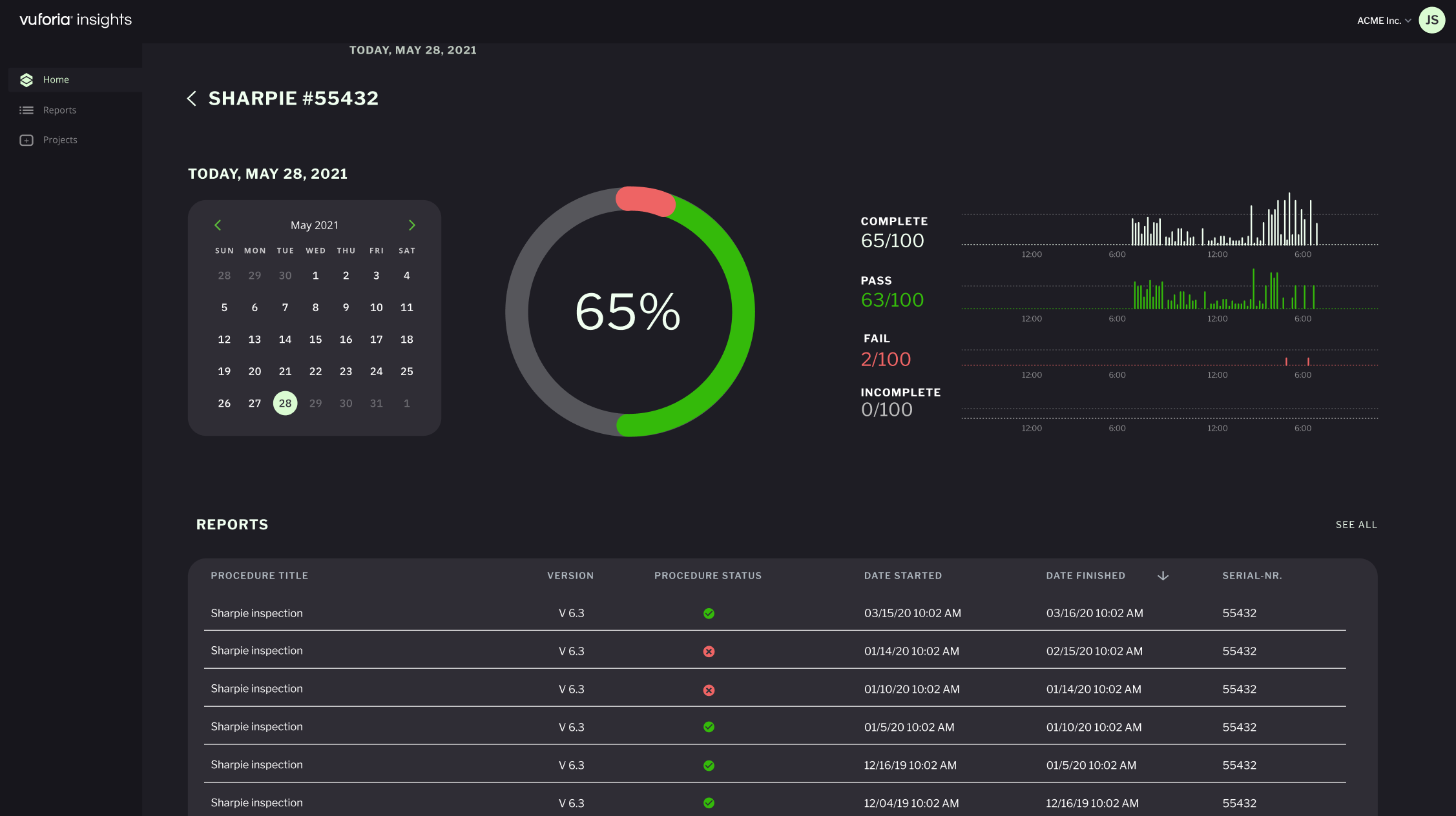
Task: Sort table by Date Started header
Action: (902, 576)
